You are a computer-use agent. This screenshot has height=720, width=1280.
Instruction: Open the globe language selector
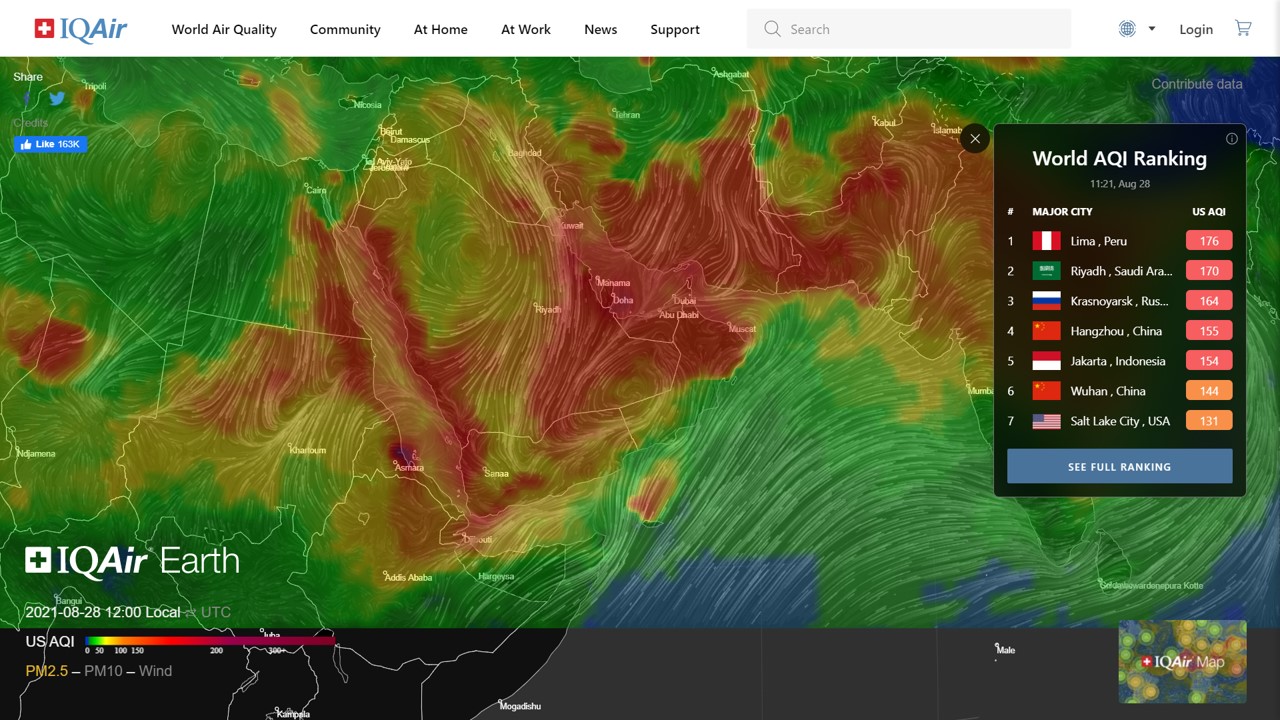coord(1127,29)
